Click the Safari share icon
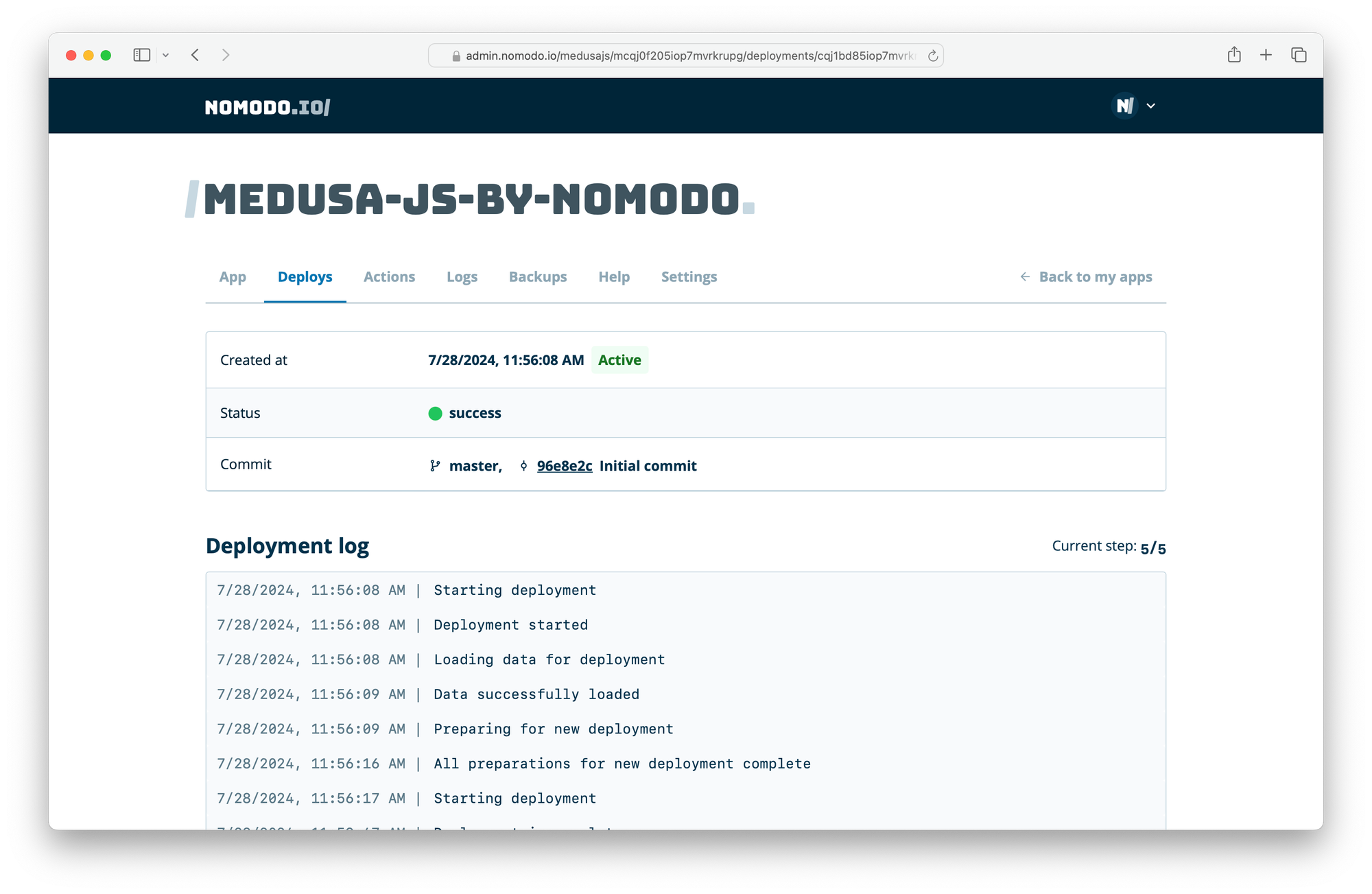Screen dimensions: 1372x894 click(1234, 55)
